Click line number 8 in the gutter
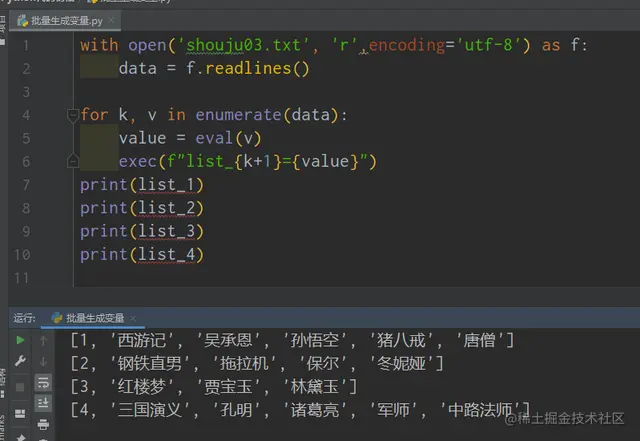Screen dimensions: 640x441 [x=26, y=208]
